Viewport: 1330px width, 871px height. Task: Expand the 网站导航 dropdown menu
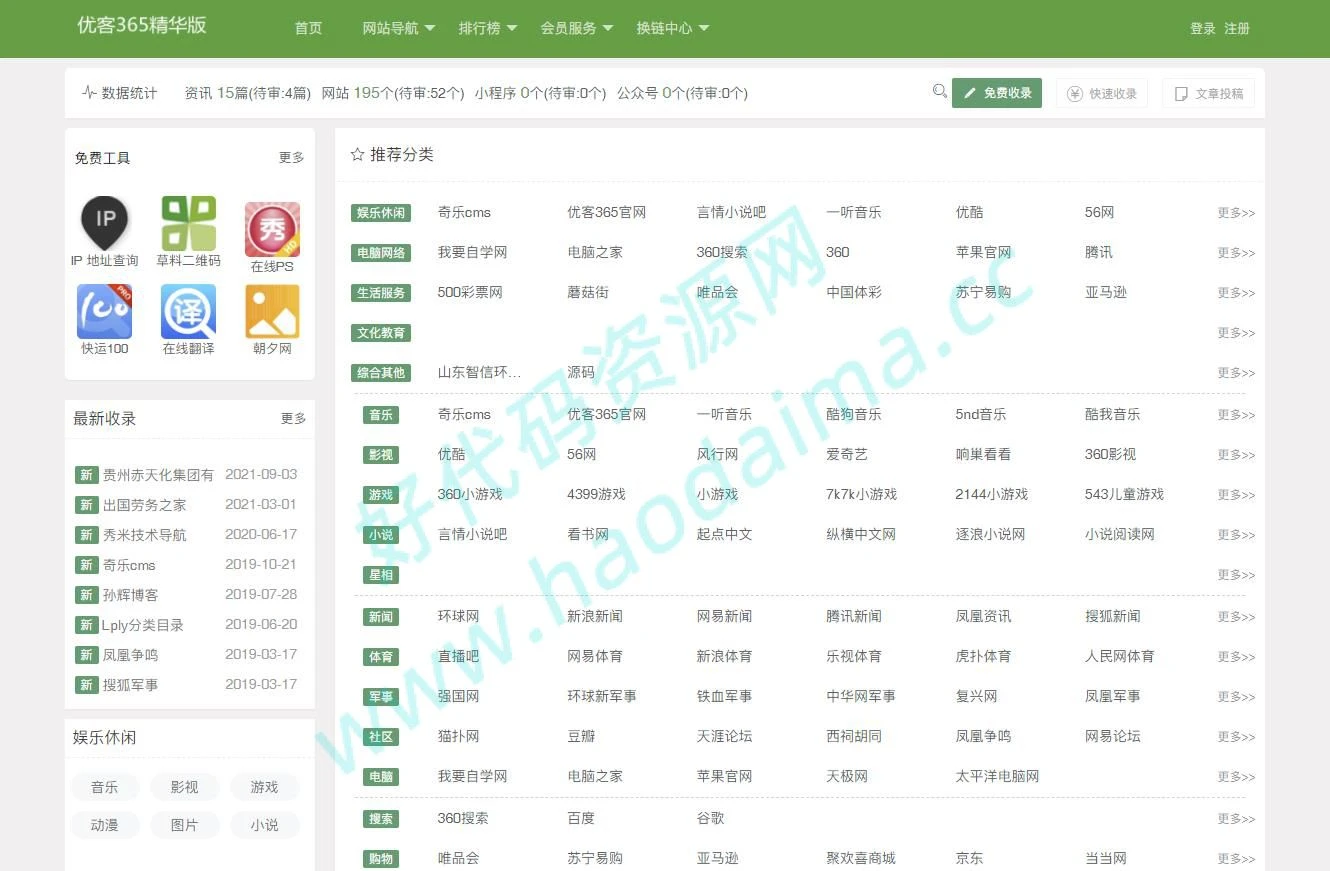tap(398, 28)
